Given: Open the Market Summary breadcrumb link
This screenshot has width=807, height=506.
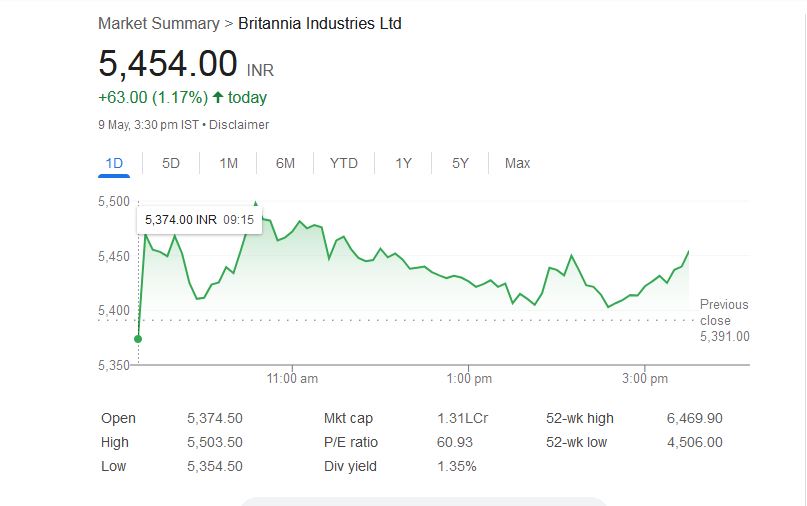Looking at the screenshot, I should (158, 23).
